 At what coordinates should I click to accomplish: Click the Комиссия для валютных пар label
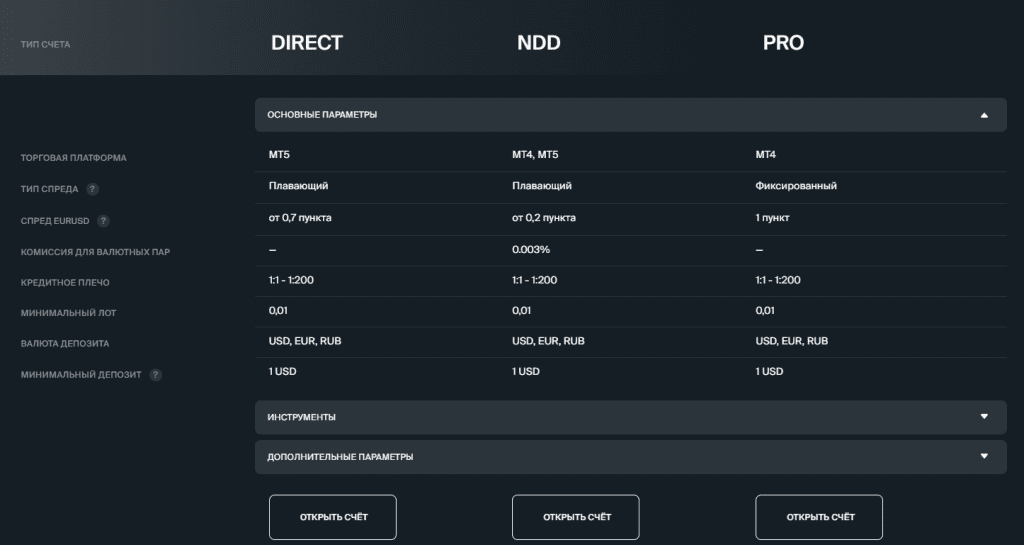click(95, 252)
